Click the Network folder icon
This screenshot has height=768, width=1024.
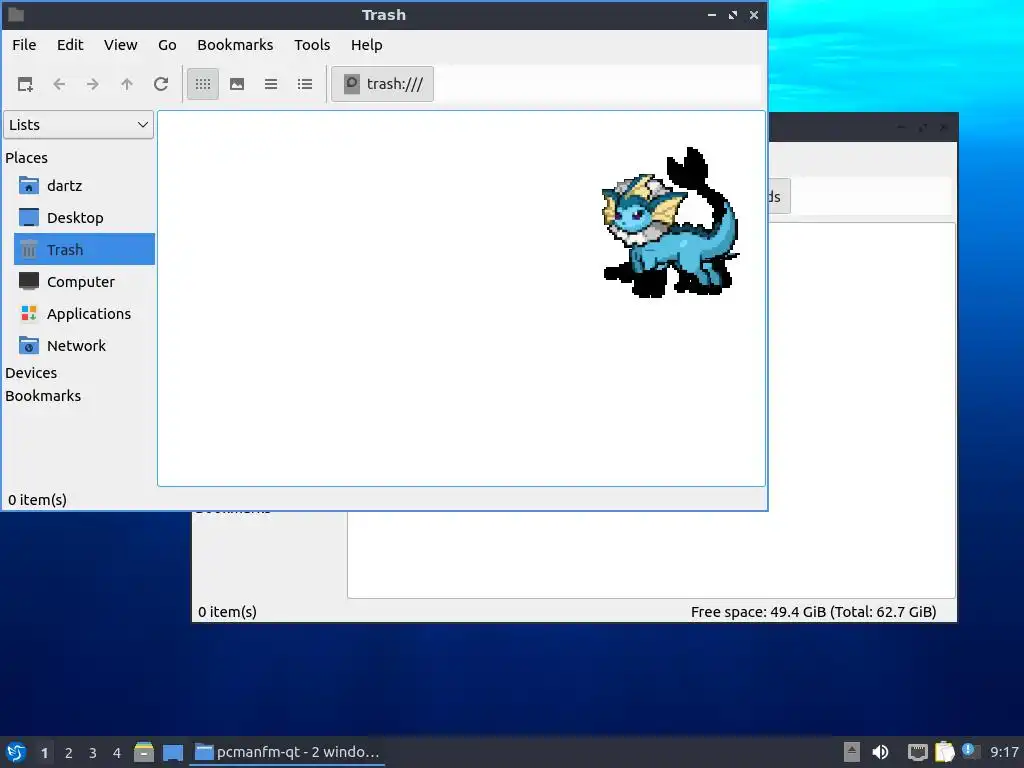[29, 345]
